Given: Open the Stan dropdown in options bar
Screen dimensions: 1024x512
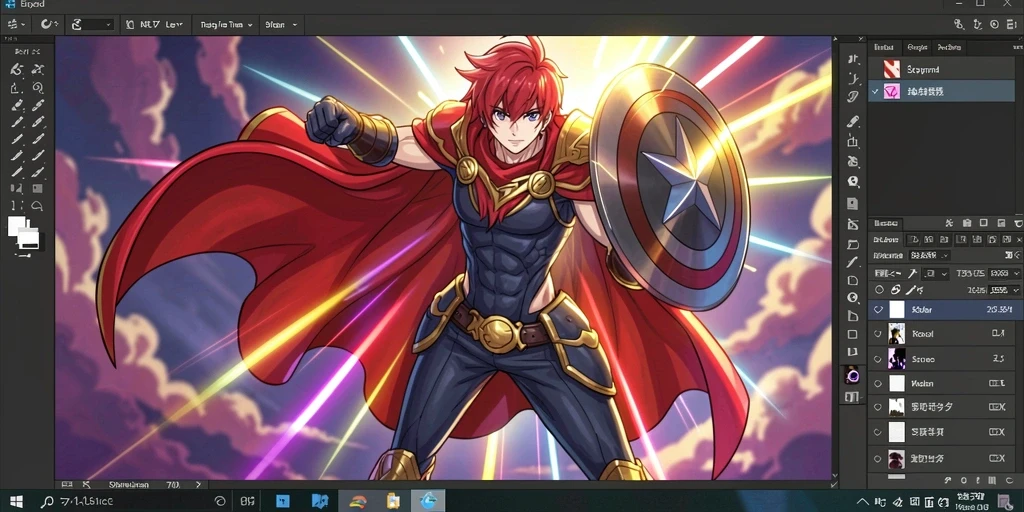Looking at the screenshot, I should tap(281, 25).
